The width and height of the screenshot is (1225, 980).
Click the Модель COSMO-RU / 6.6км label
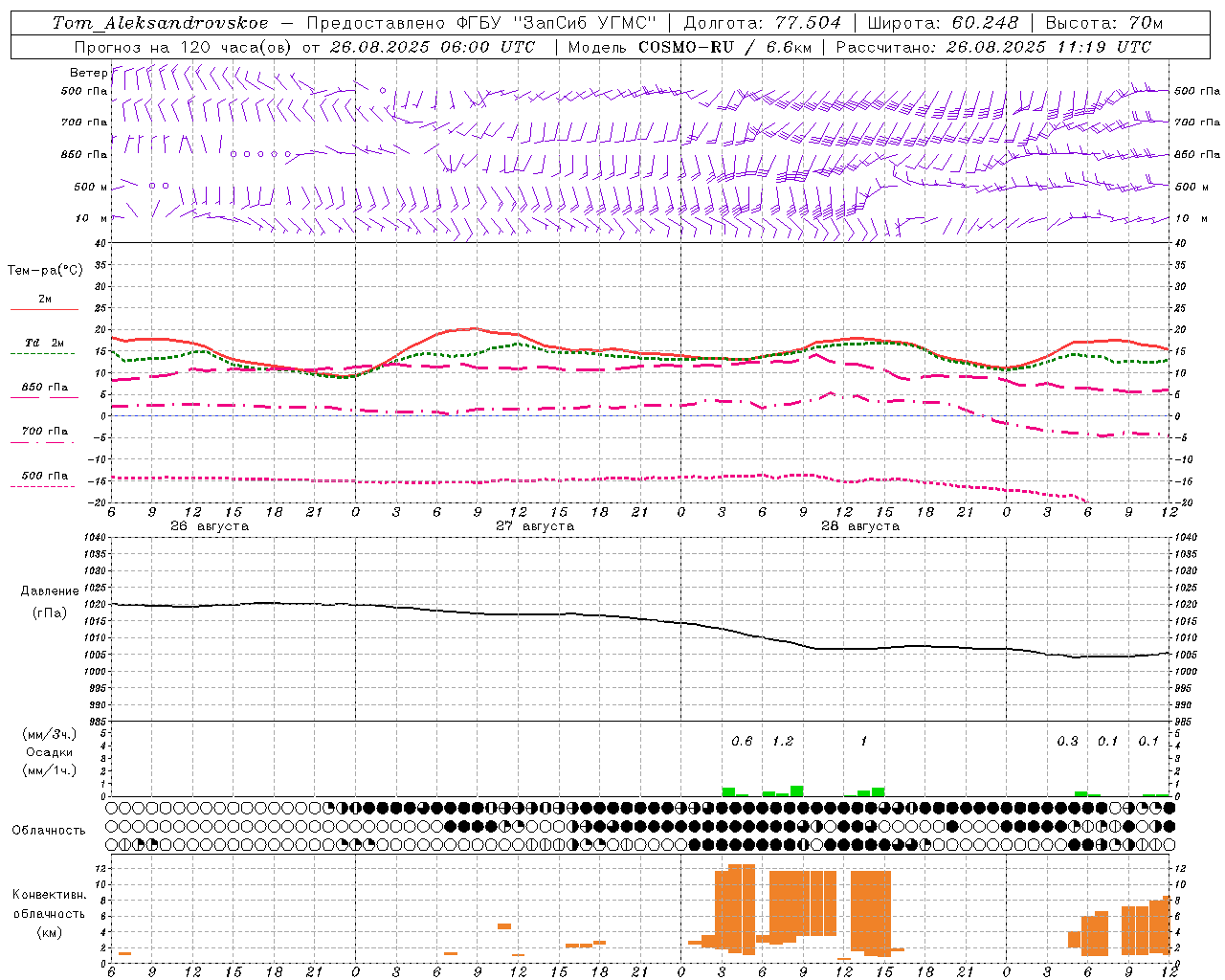click(688, 47)
